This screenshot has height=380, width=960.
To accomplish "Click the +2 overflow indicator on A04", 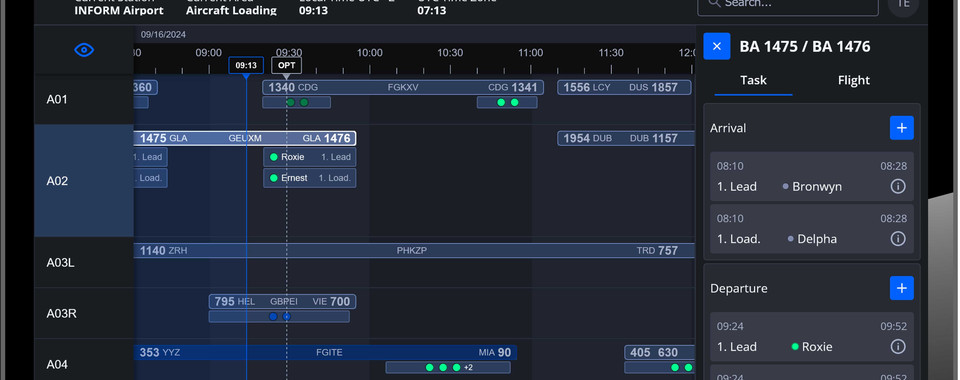I will (x=468, y=368).
